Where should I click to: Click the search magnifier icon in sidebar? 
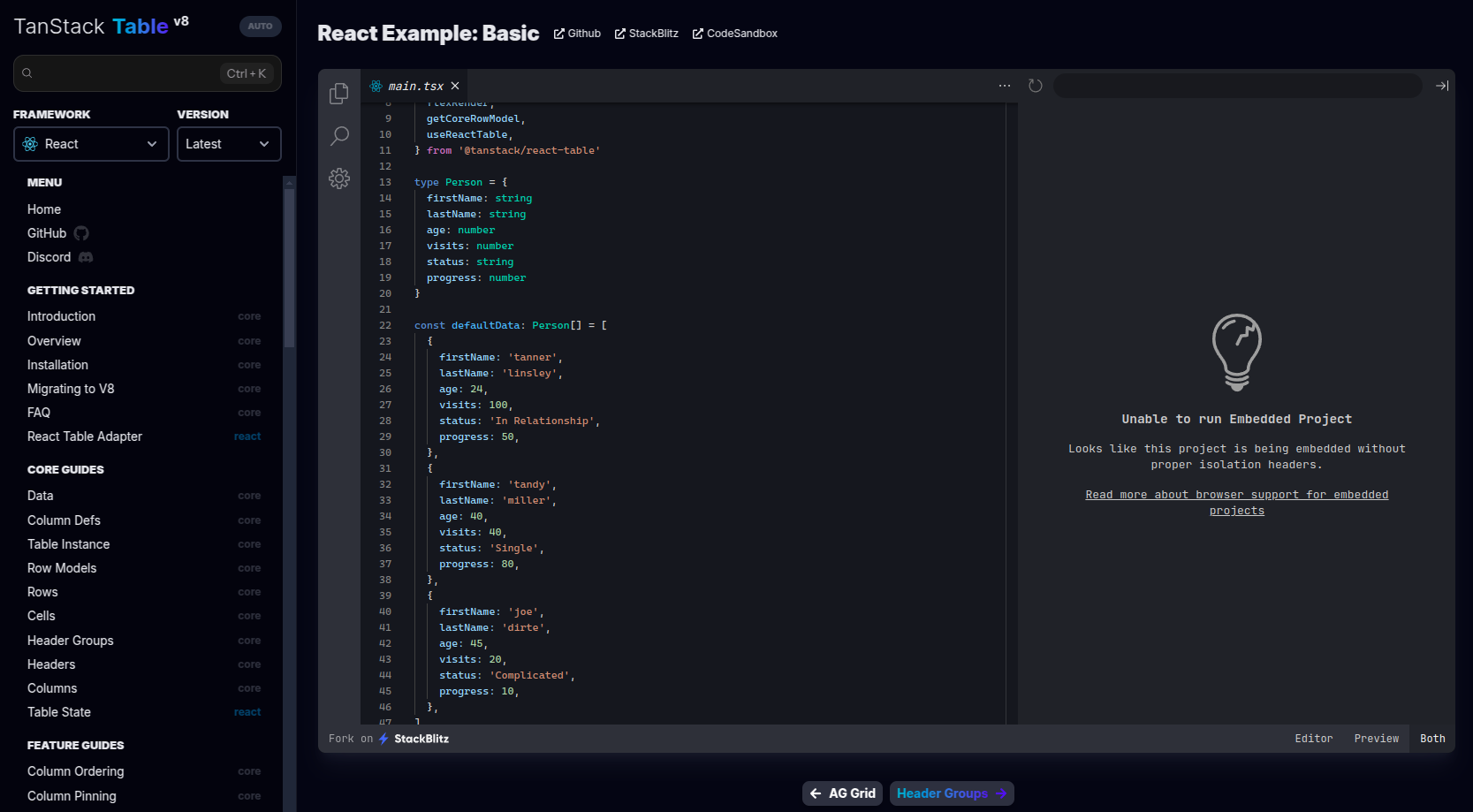tap(27, 73)
